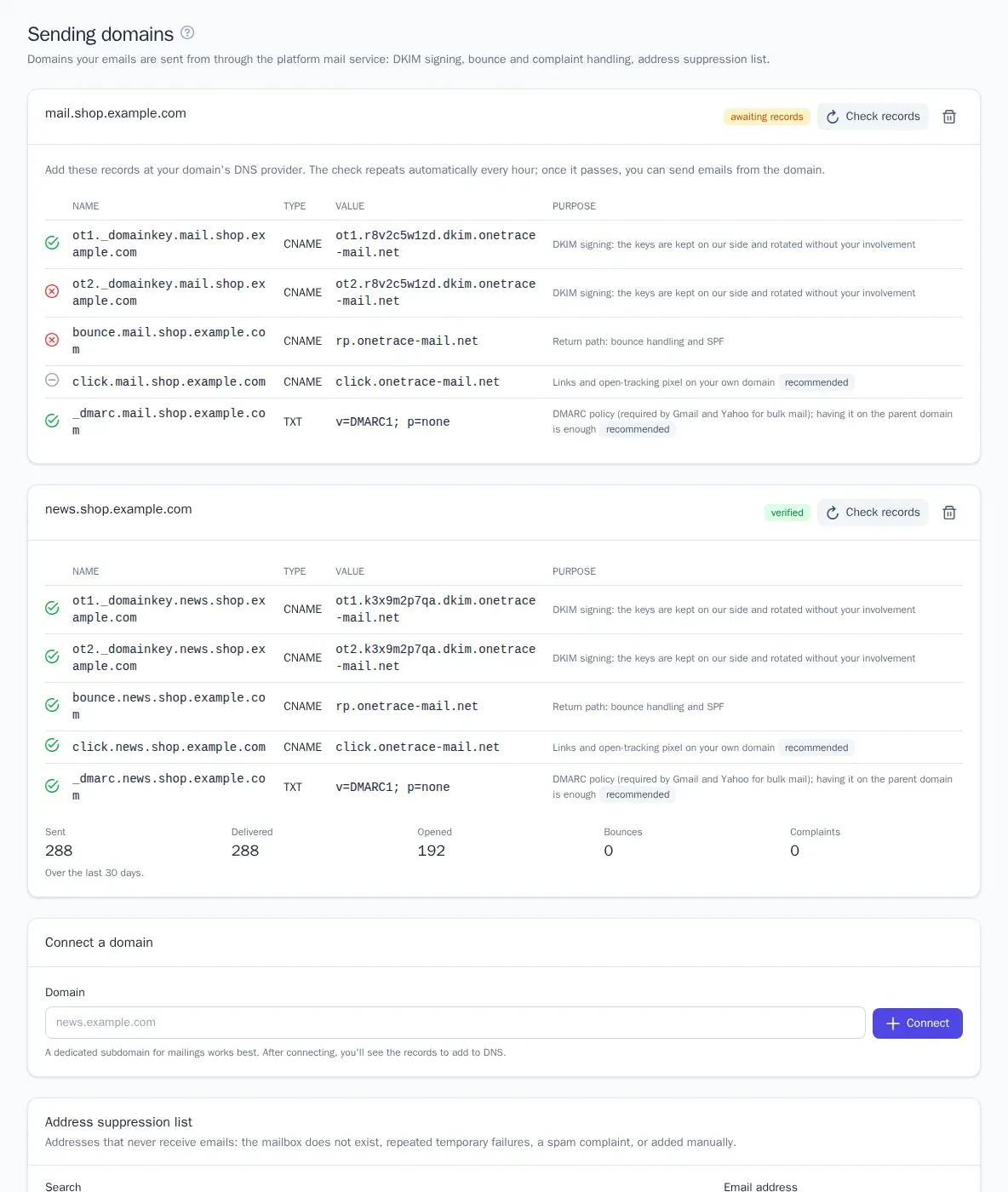The image size is (1008, 1192).
Task: Check records for news.shop.example.com
Action: (x=873, y=513)
